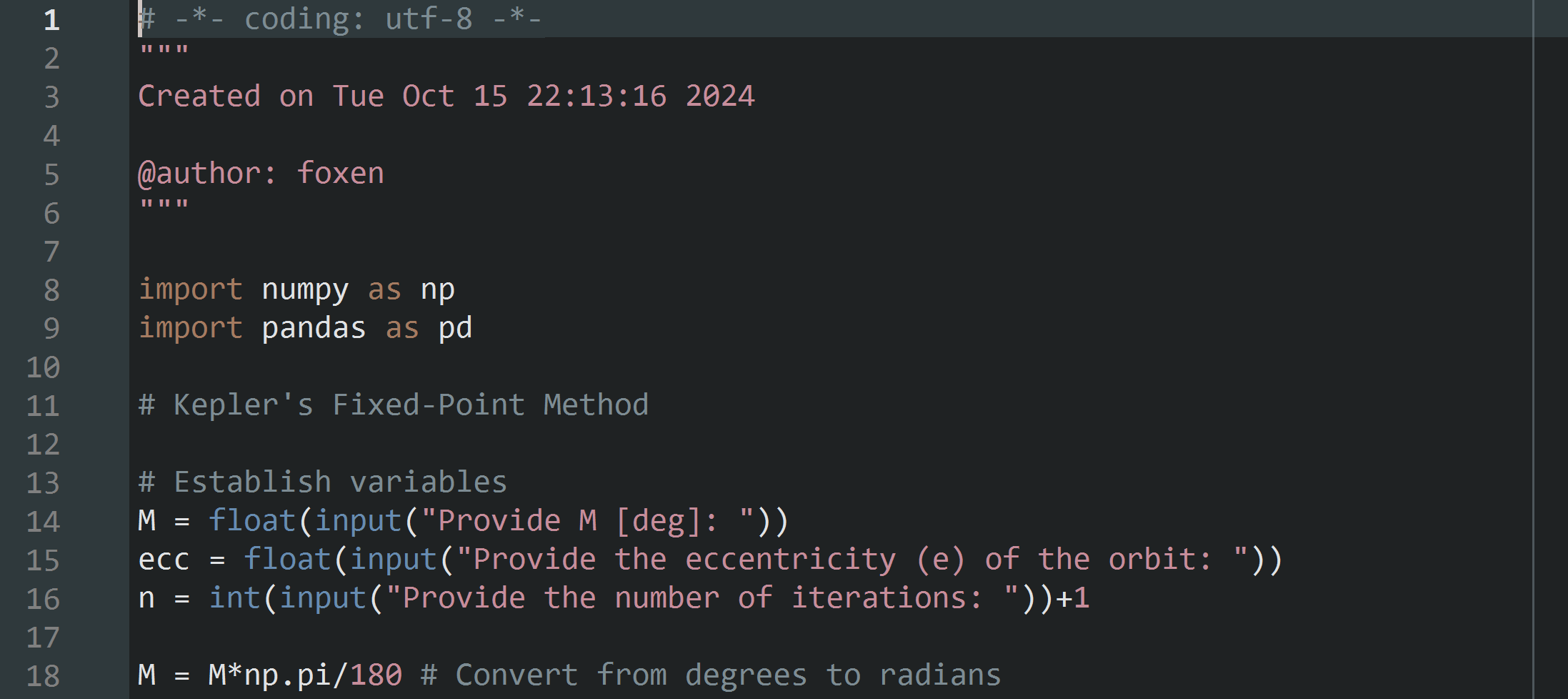The image size is (1568, 699).
Task: Click the "Provide M [deg]: " string
Action: pyautogui.click(x=586, y=522)
